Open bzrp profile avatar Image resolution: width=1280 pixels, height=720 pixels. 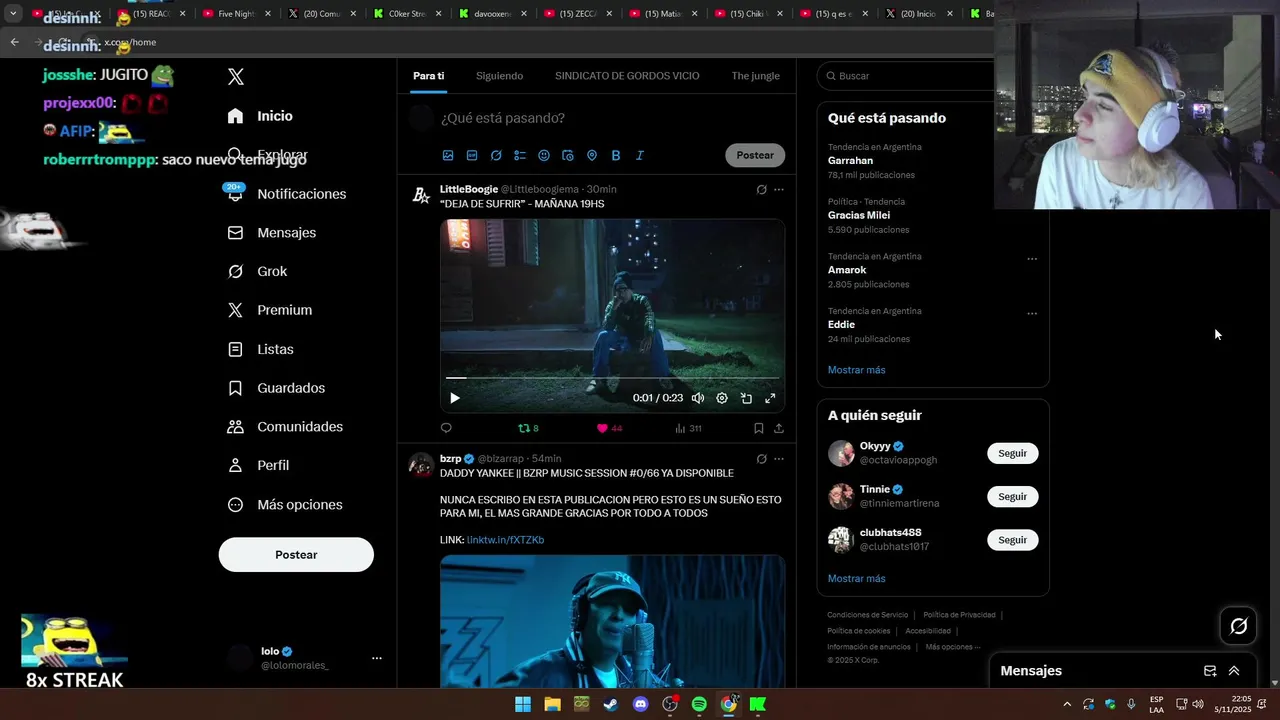[x=421, y=465]
